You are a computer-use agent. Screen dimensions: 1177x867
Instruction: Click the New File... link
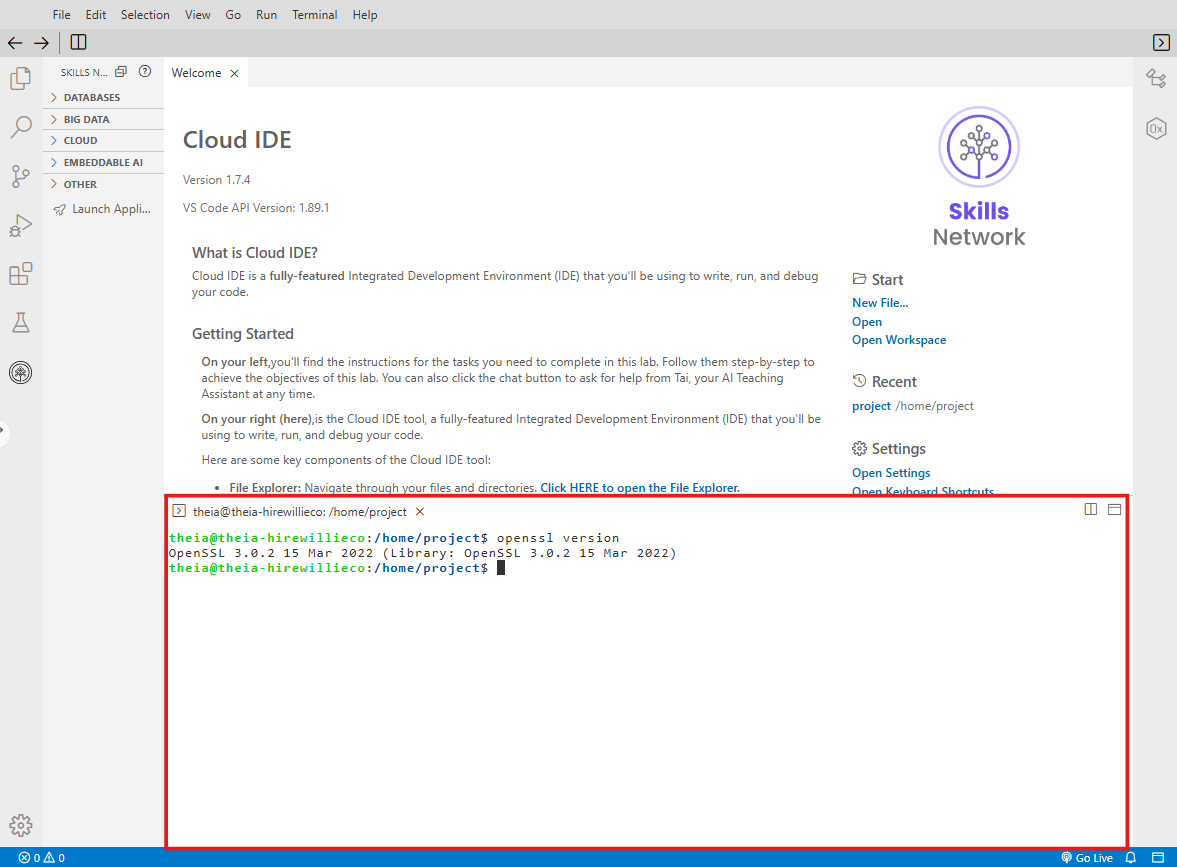point(880,303)
